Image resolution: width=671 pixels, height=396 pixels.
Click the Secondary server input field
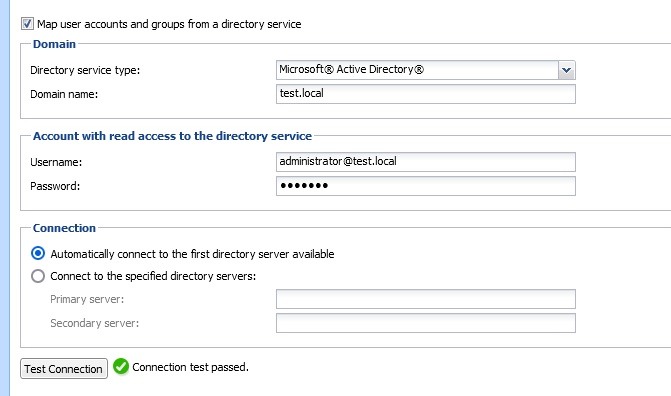425,323
